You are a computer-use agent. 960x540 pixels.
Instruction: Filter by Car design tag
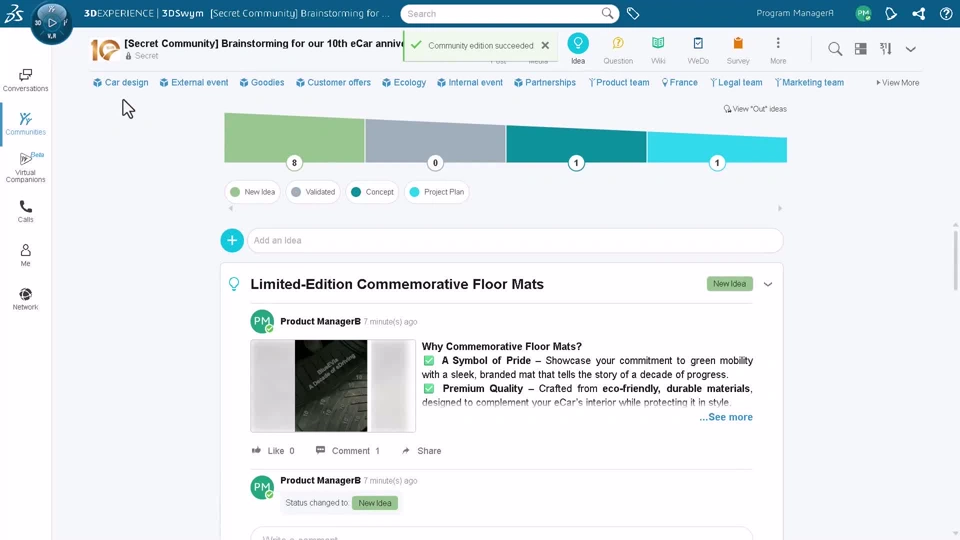pyautogui.click(x=121, y=83)
